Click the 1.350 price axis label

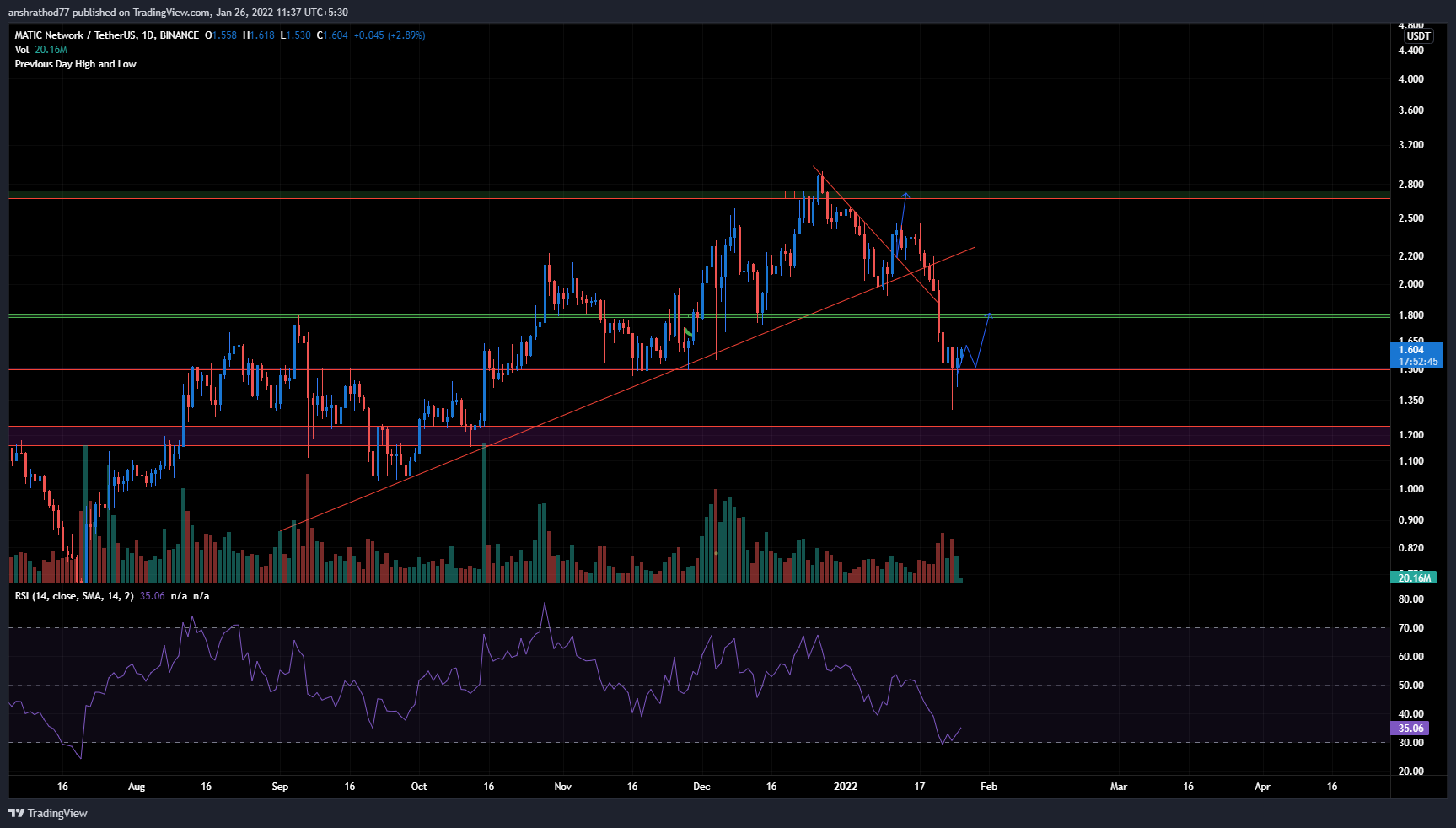pyautogui.click(x=1410, y=401)
